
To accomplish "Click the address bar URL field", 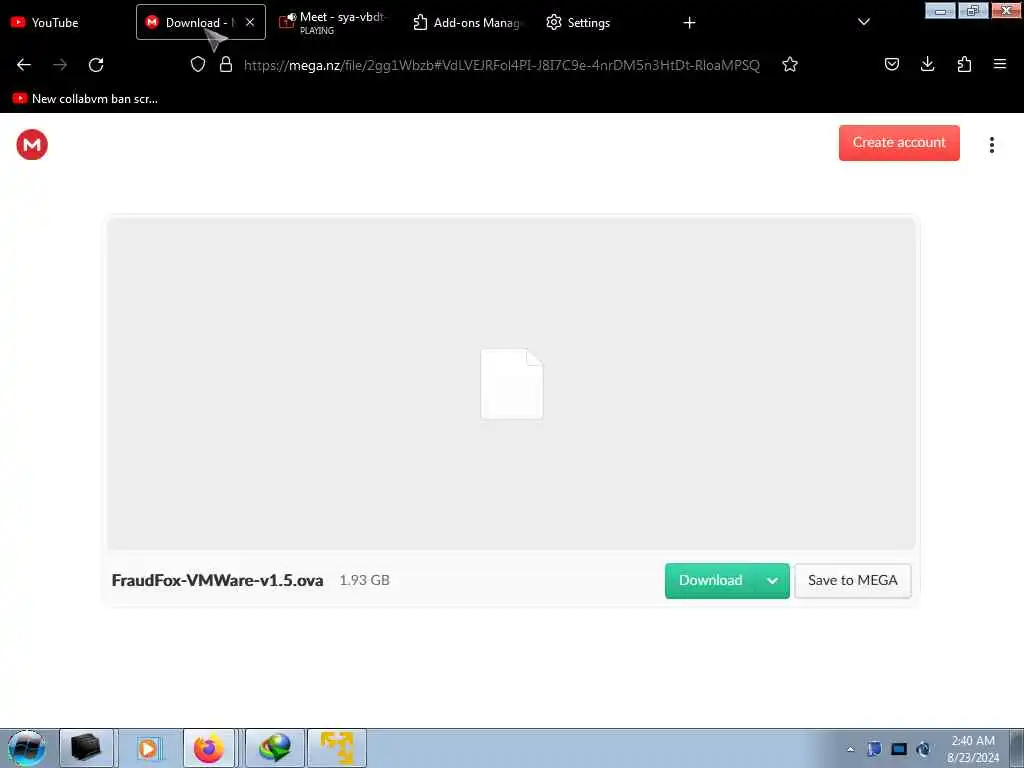I will [502, 65].
